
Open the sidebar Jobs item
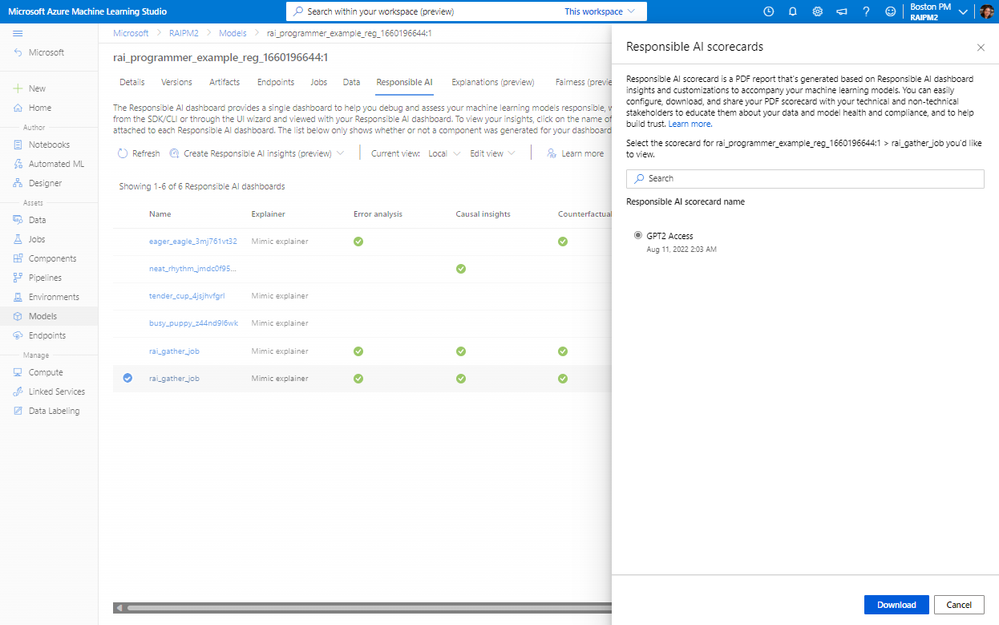30,239
